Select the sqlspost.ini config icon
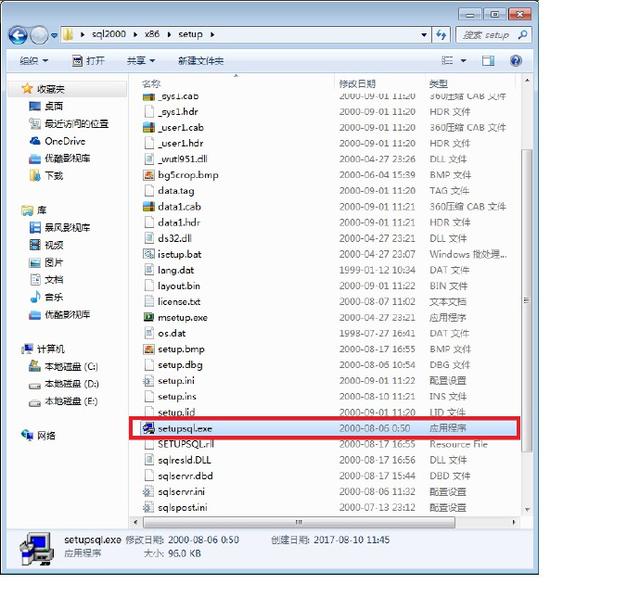 tap(148, 508)
